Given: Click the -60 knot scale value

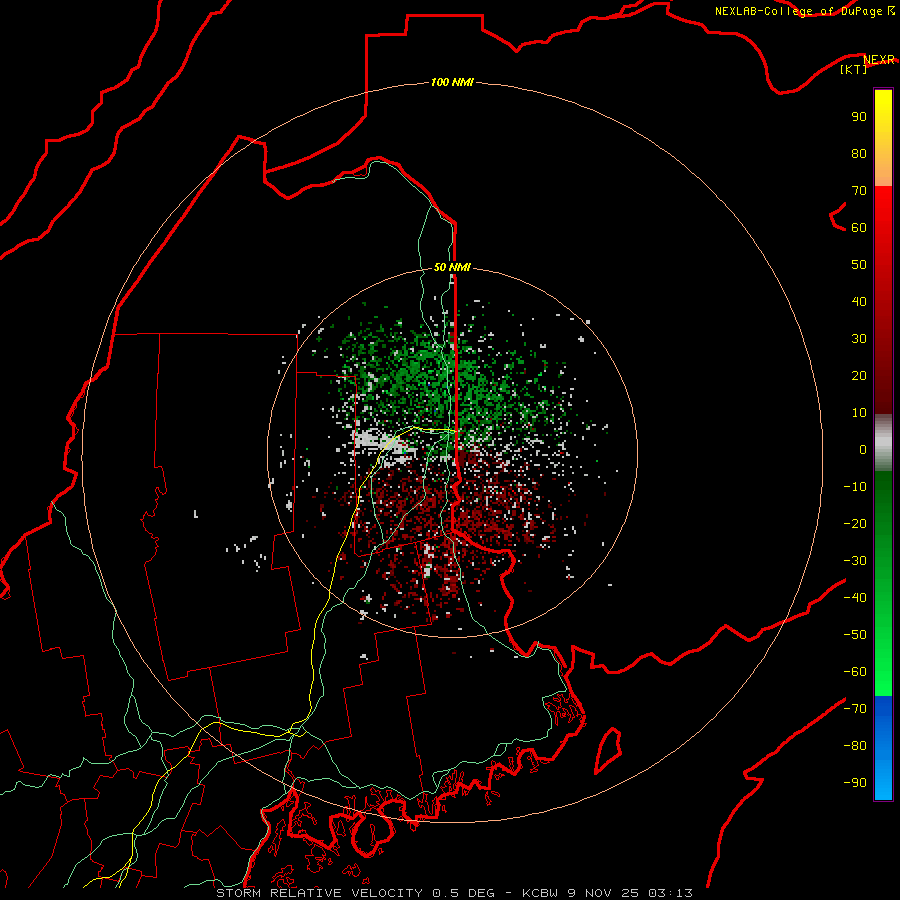Looking at the screenshot, I should click(x=855, y=672).
